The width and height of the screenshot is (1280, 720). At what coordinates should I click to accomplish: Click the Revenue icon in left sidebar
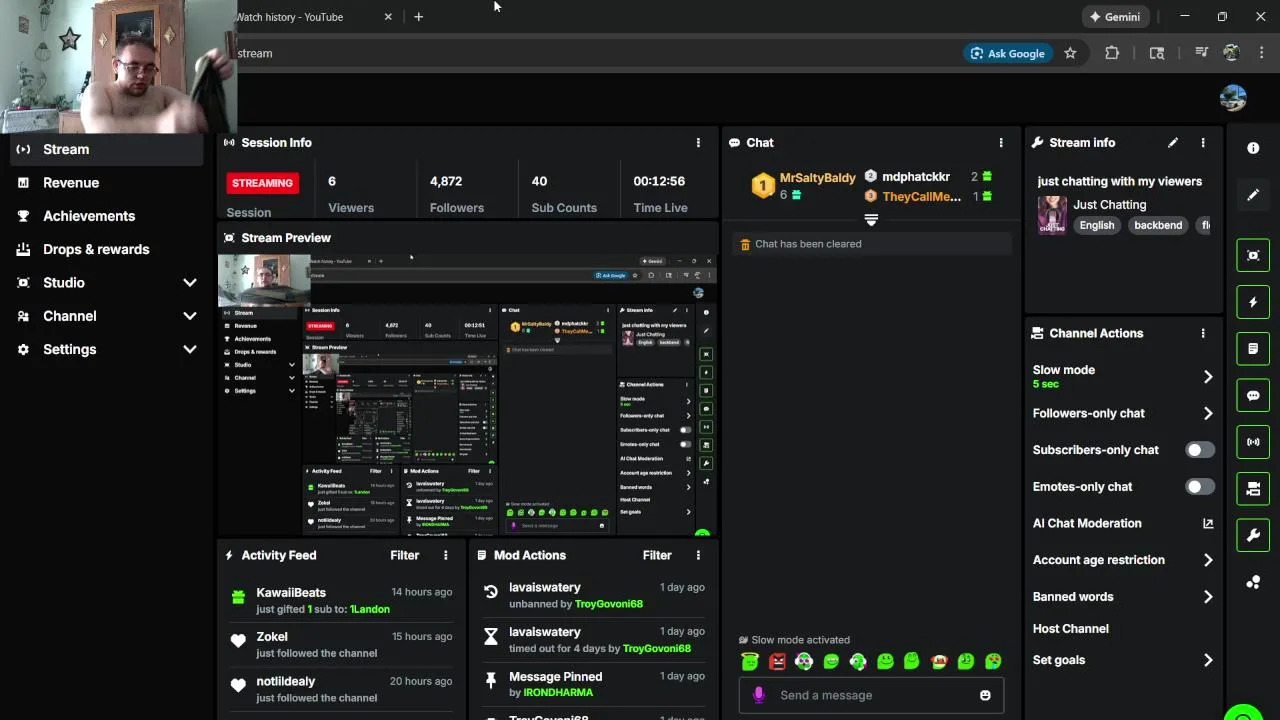click(x=23, y=183)
